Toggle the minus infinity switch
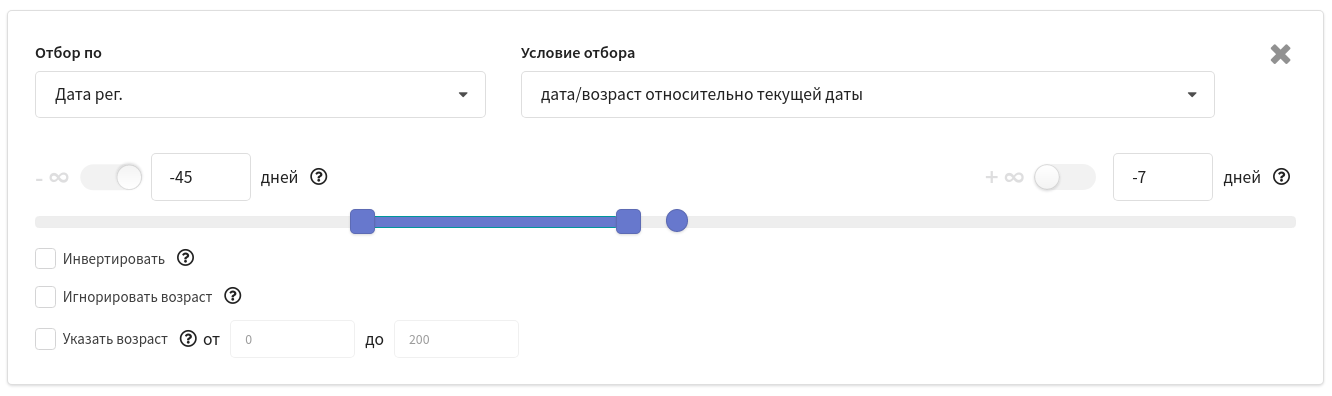1332x396 pixels. tap(112, 177)
